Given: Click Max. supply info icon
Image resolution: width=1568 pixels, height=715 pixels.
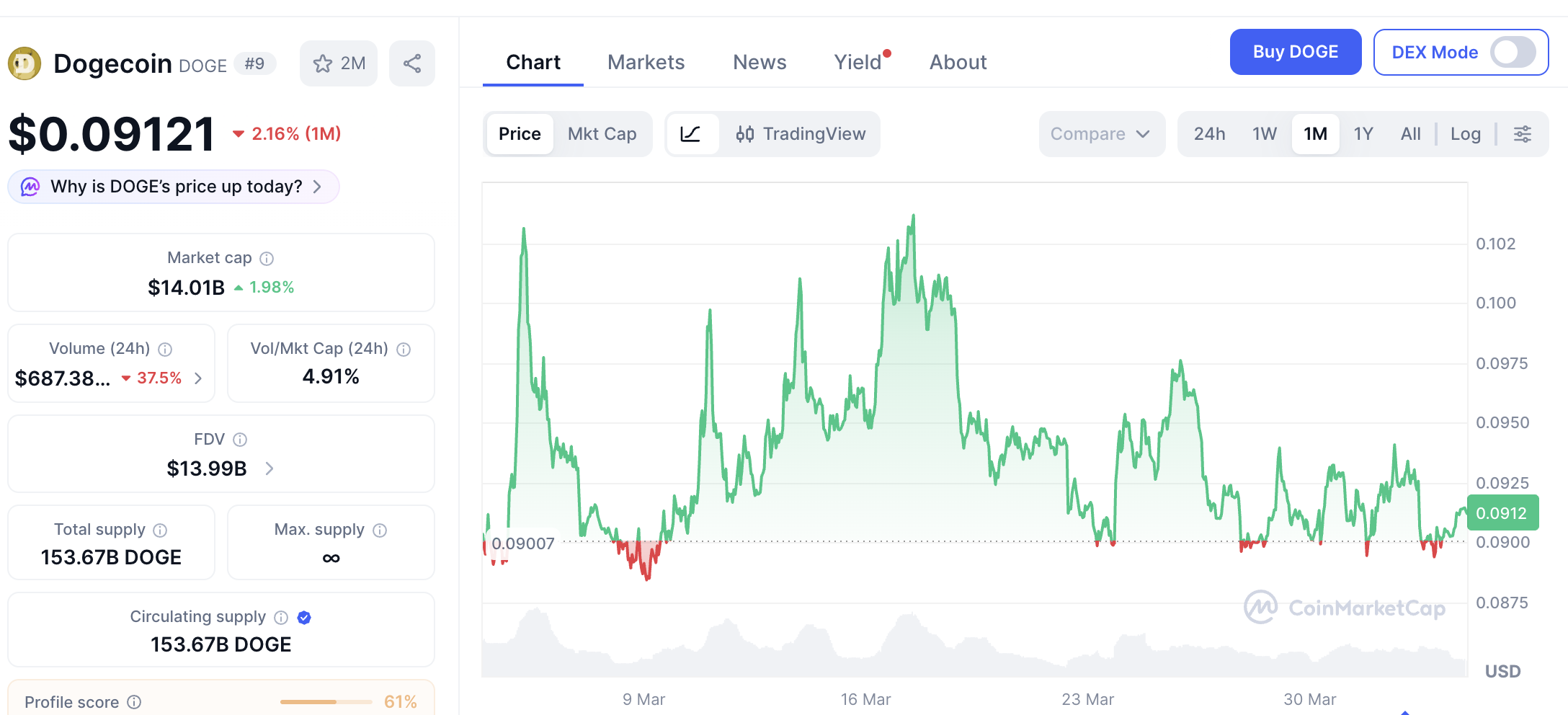Looking at the screenshot, I should (380, 530).
